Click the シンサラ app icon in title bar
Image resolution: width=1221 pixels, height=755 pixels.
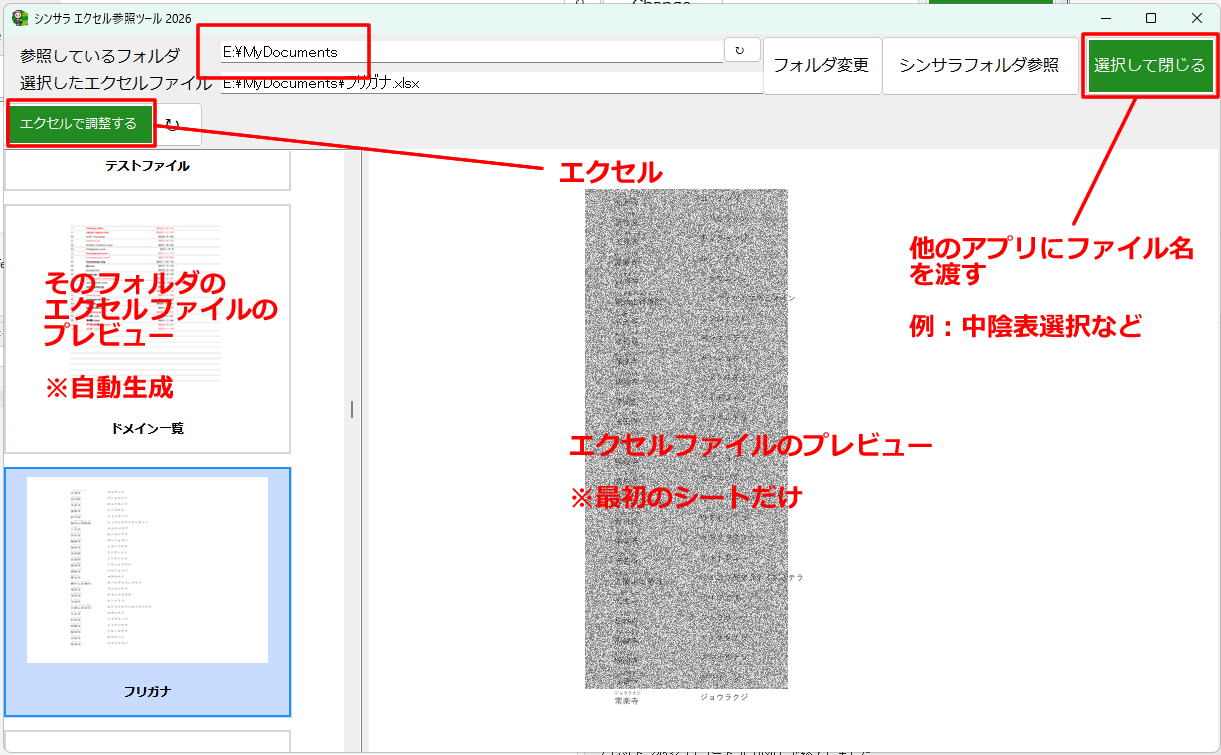coord(20,18)
